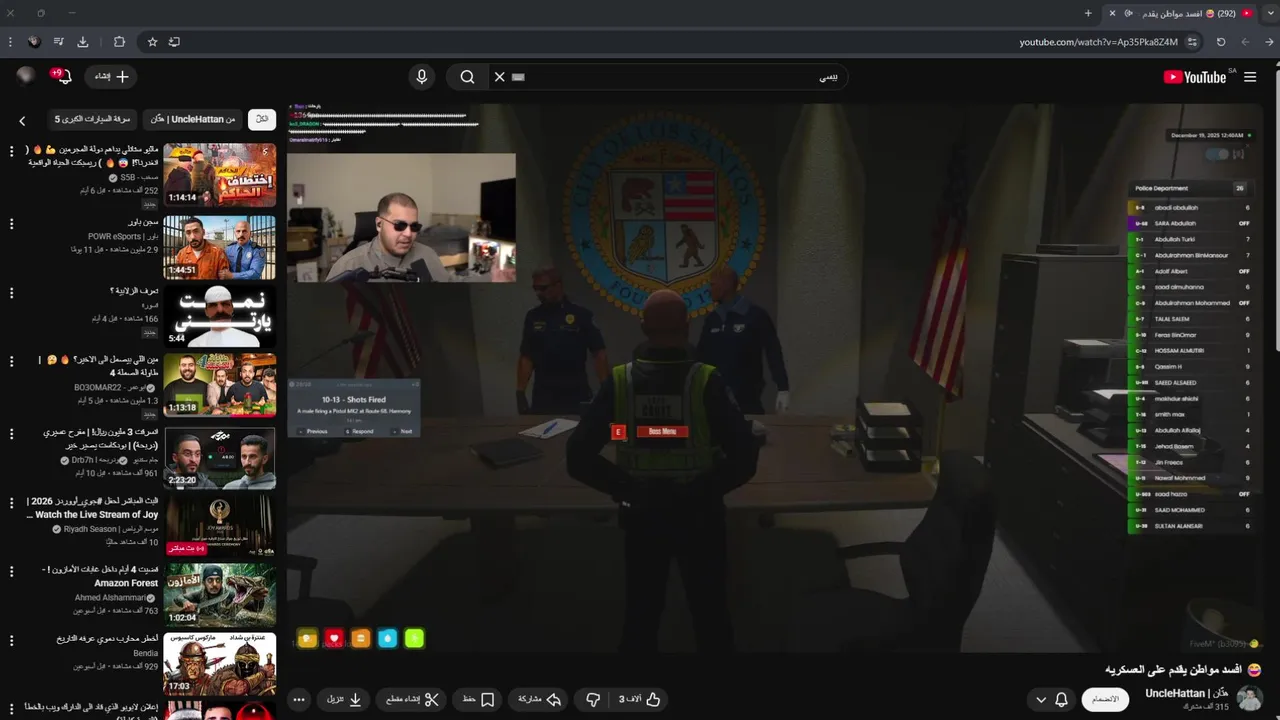The height and width of the screenshot is (720, 1280).
Task: Bookmark this page with the star
Action: pos(152,42)
